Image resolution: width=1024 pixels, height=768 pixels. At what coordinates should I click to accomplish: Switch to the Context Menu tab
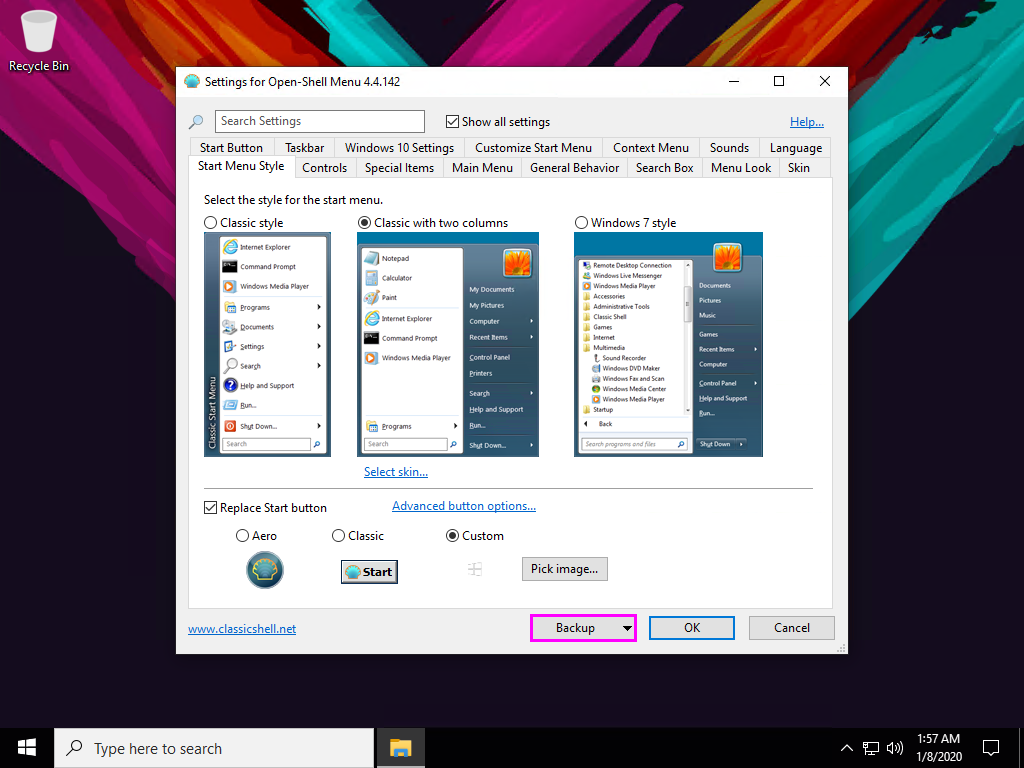coord(650,148)
